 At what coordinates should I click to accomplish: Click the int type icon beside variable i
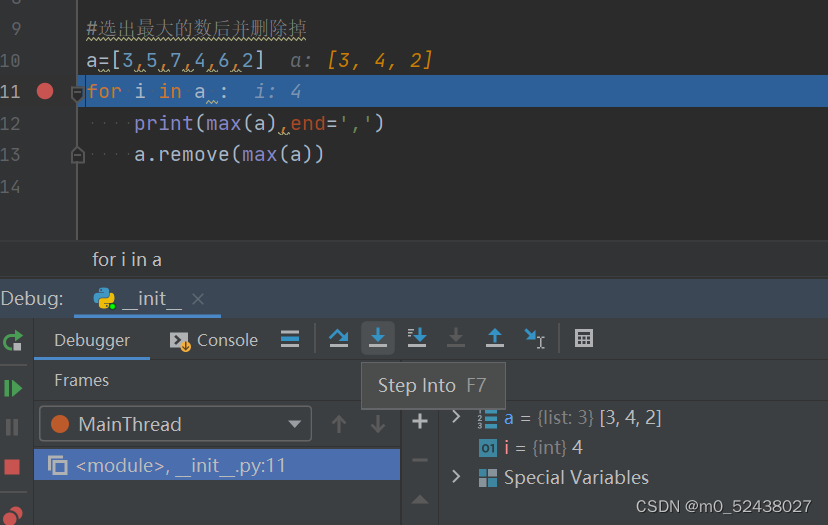(x=487, y=448)
